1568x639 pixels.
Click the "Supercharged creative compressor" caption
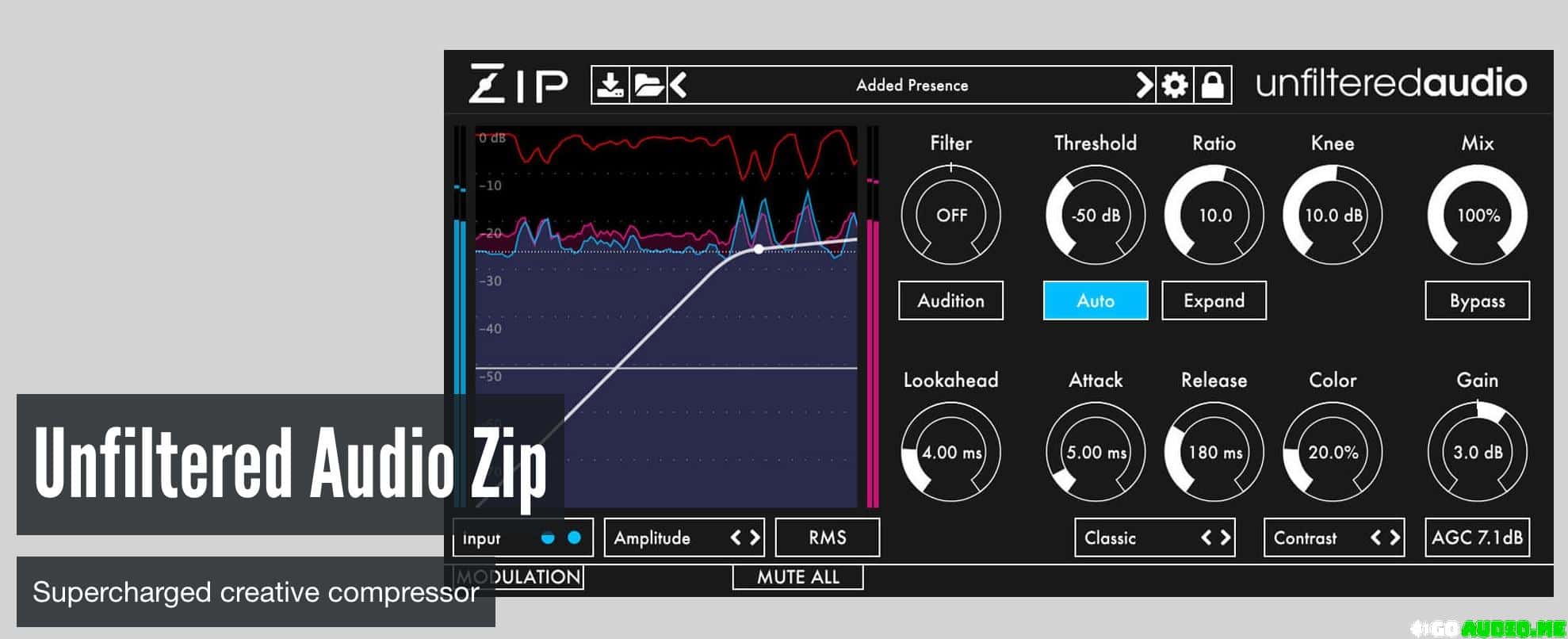click(x=255, y=592)
